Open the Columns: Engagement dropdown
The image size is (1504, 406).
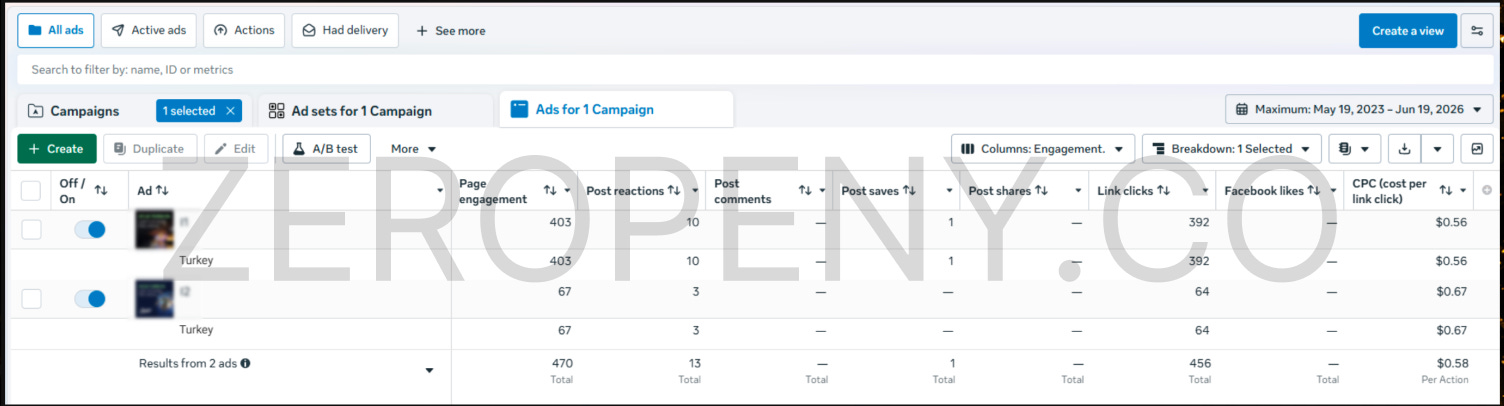click(1043, 149)
